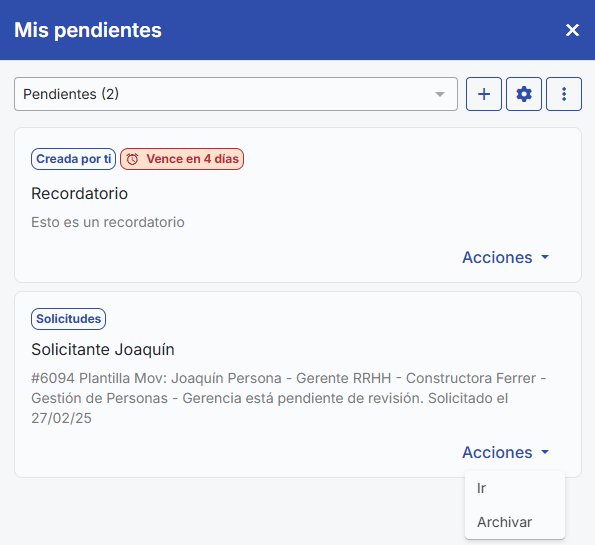Click the Esto es un recordatorio description
595x545 pixels.
tap(108, 222)
